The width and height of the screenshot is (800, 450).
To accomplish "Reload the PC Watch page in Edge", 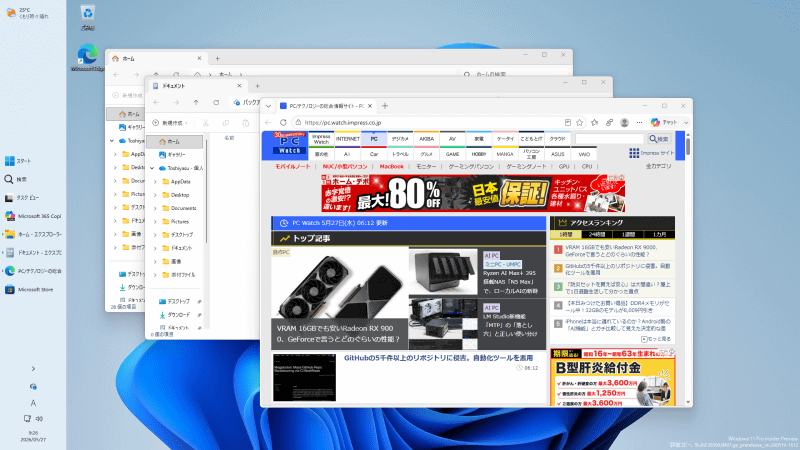I will click(x=283, y=122).
